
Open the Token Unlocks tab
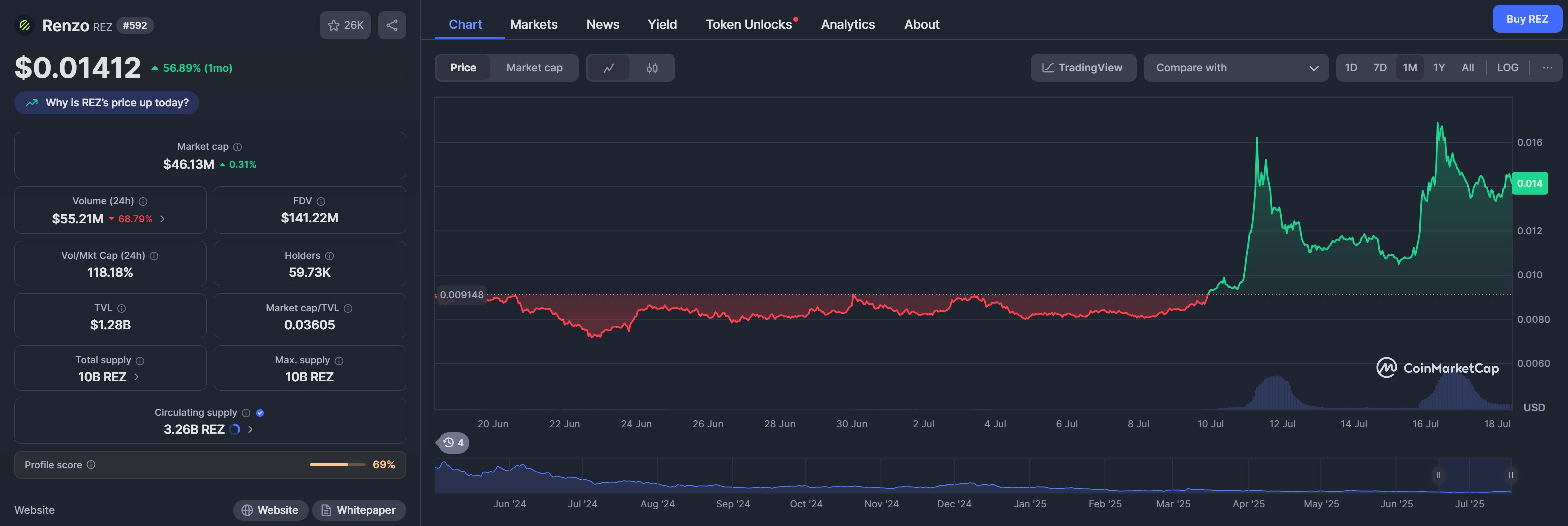pyautogui.click(x=748, y=25)
